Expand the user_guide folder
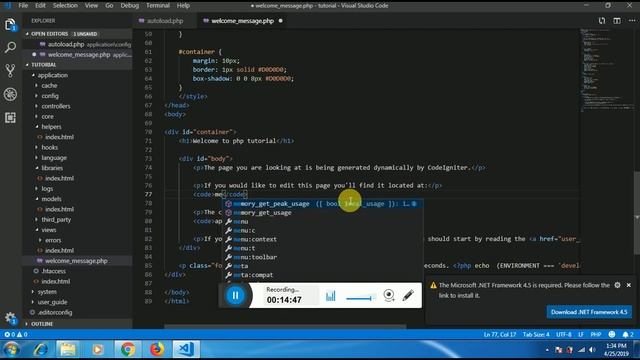Screen dimensions: 640x360 [x=52, y=302]
